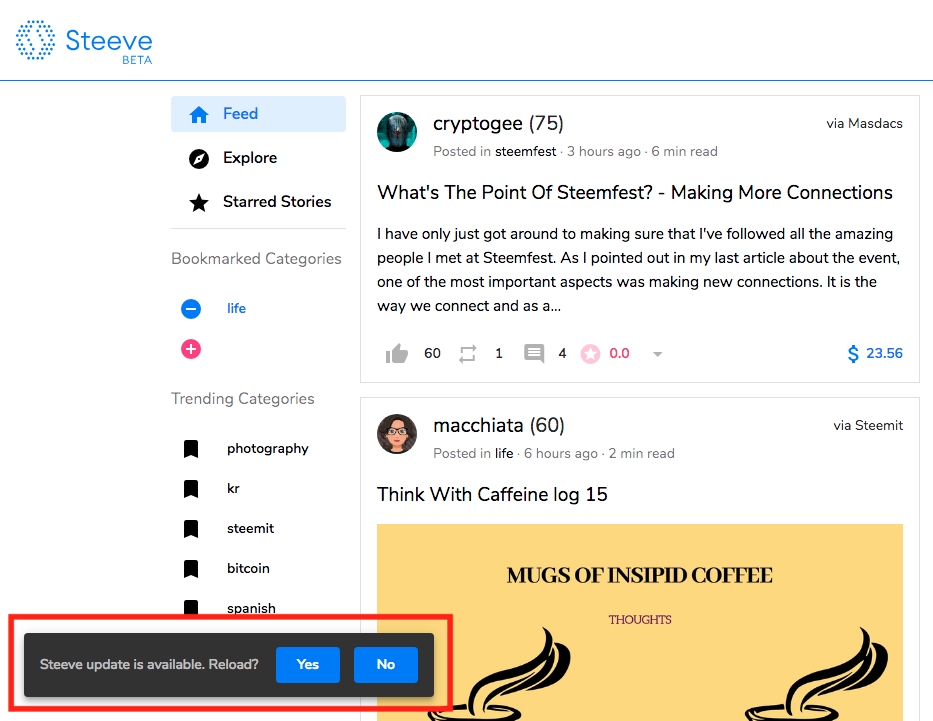933x721 pixels.
Task: Open Think With Caffeine log 15 post
Action: click(492, 494)
